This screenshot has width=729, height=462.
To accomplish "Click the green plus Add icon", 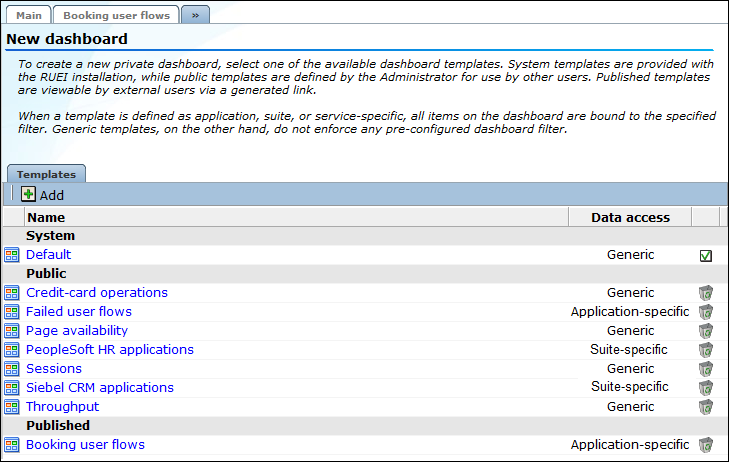I will 28,194.
